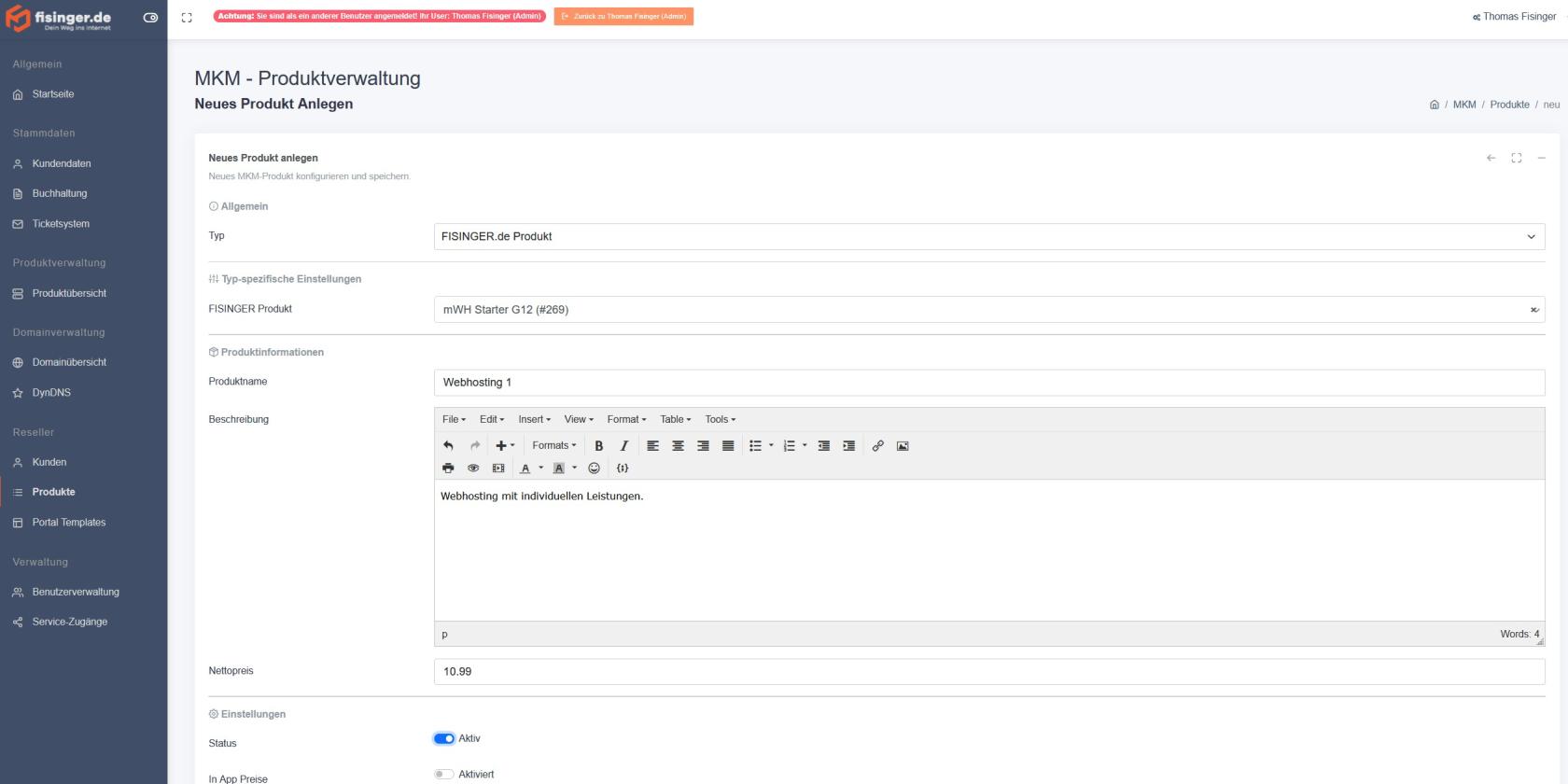
Task: Collapse the panel with the minus icon
Action: click(1542, 158)
